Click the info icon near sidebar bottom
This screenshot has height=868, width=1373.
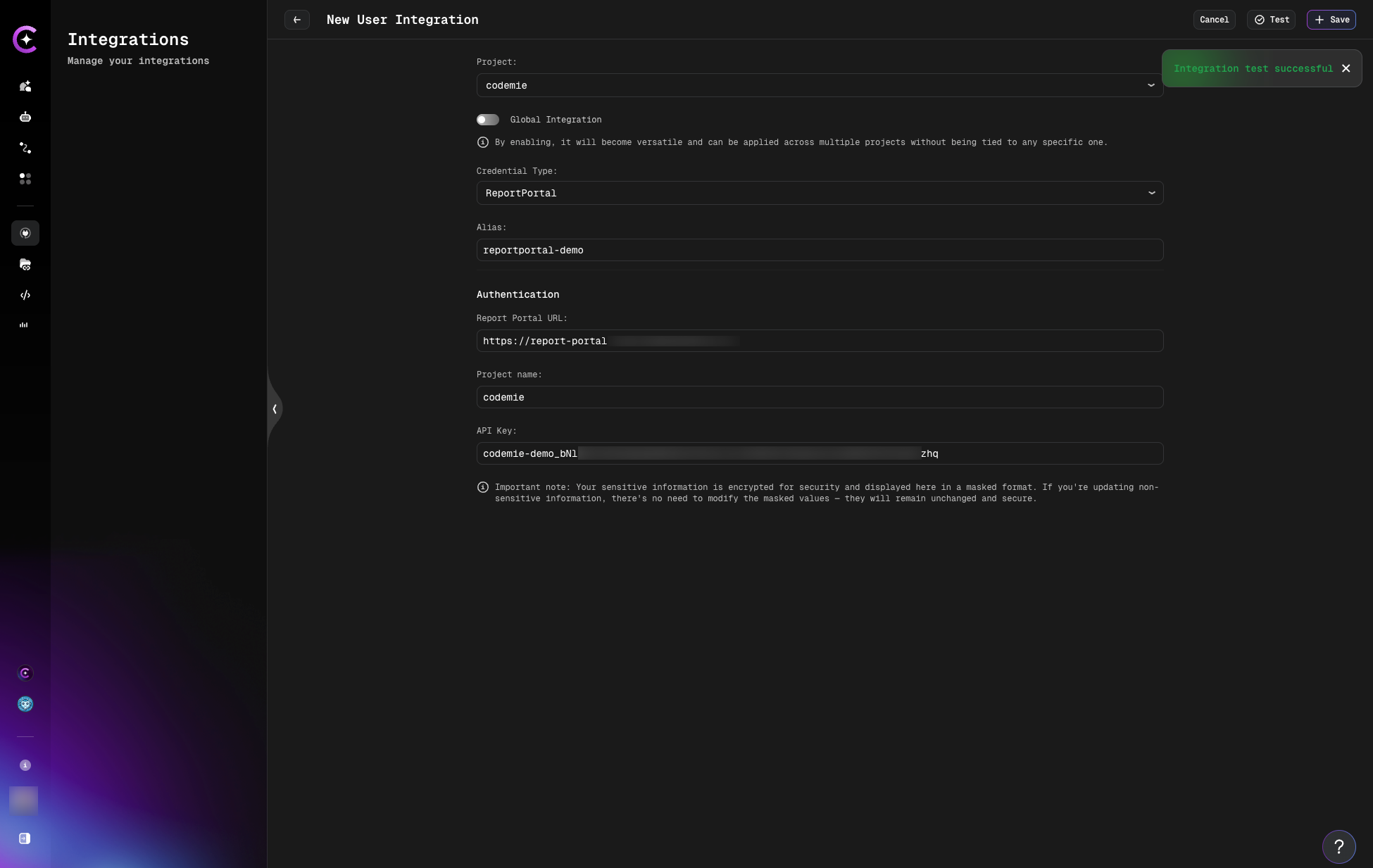coord(25,765)
